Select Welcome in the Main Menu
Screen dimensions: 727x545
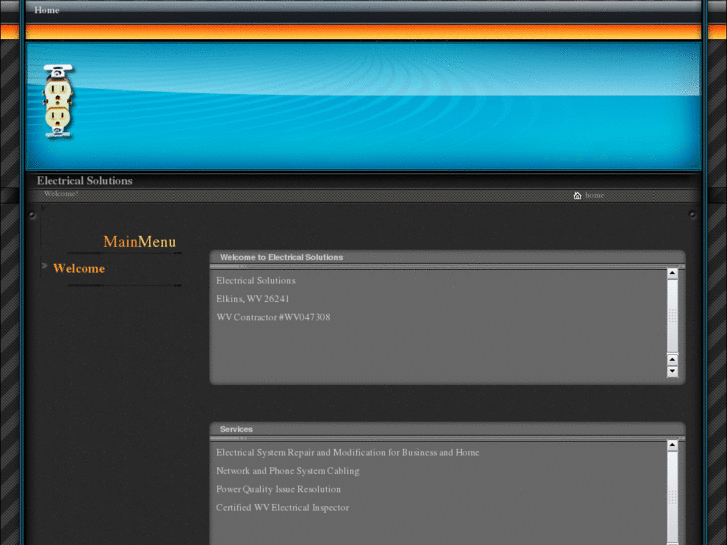pyautogui.click(x=79, y=269)
